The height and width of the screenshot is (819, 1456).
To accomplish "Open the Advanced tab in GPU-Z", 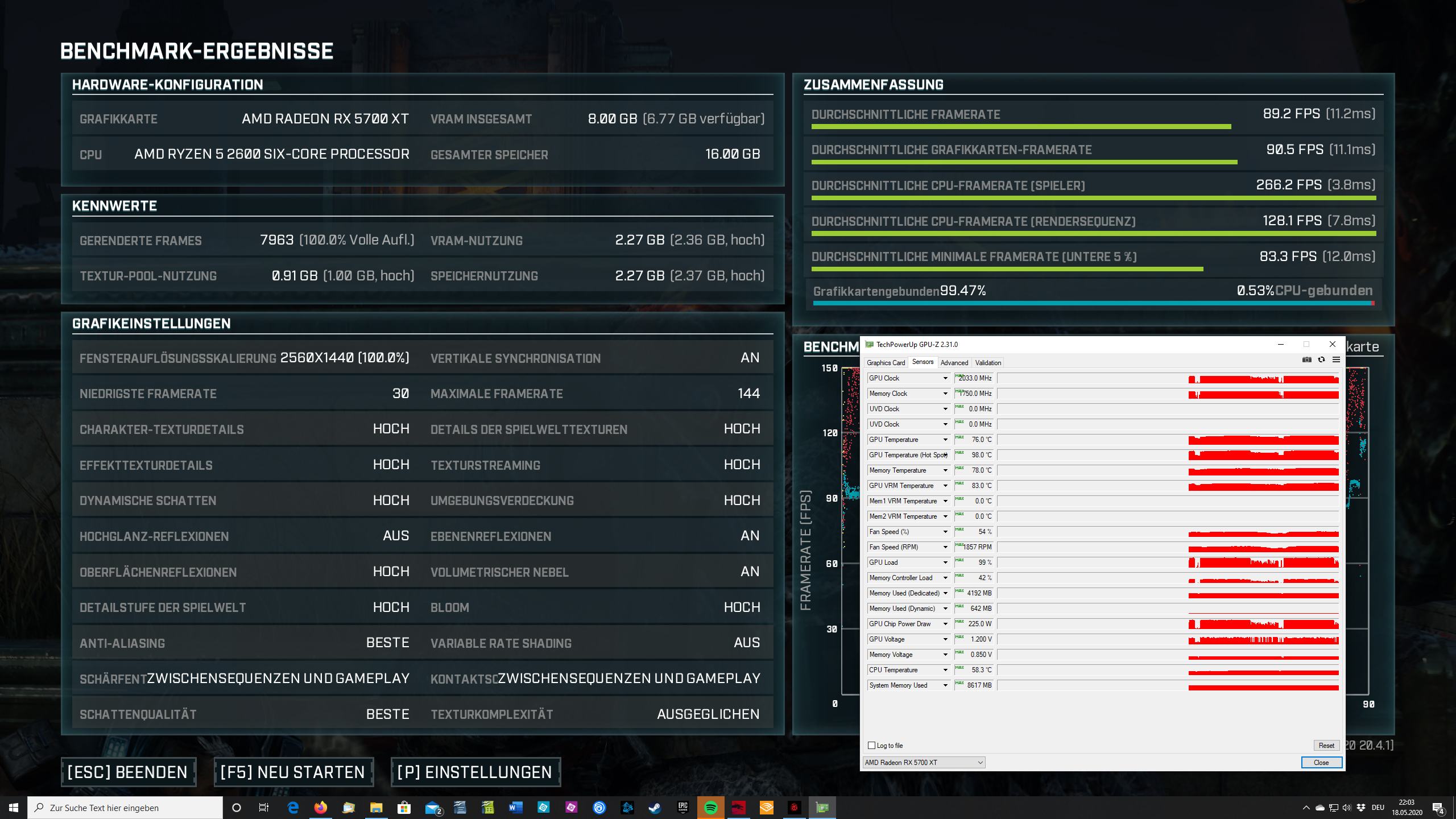I will click(954, 363).
